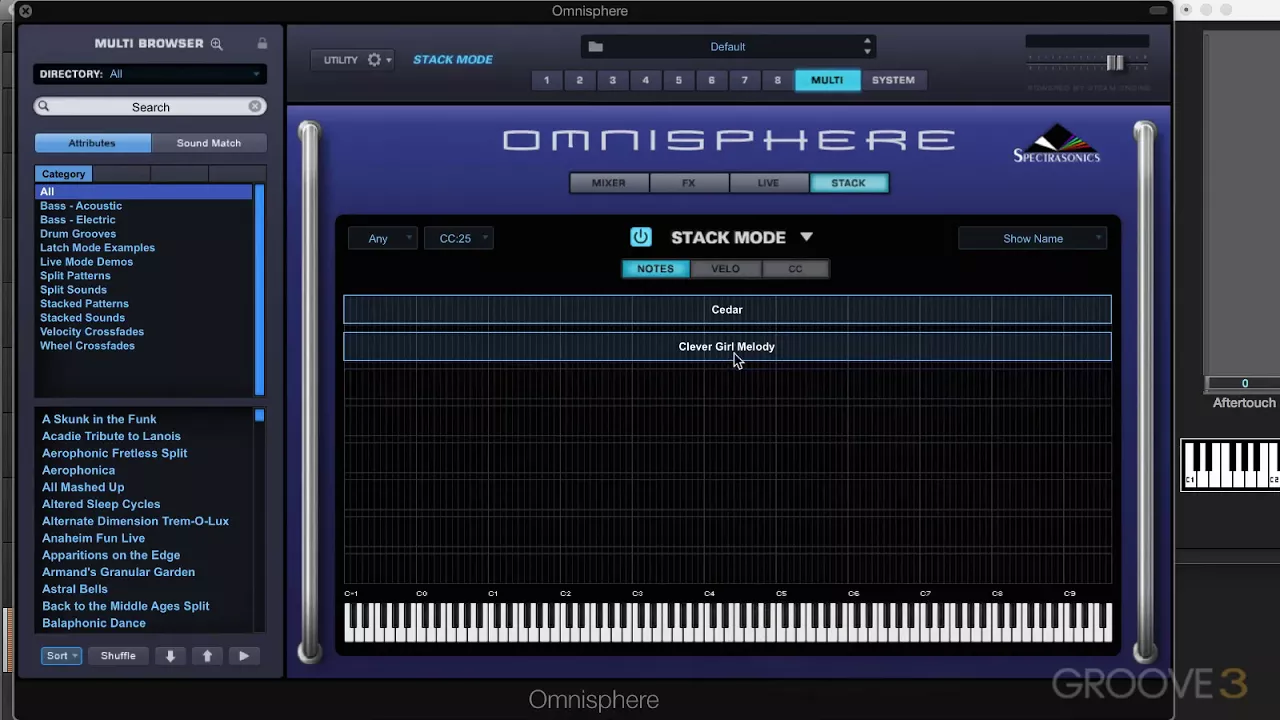The height and width of the screenshot is (720, 1280).
Task: Expand the Stack Mode triangle menu
Action: click(806, 237)
